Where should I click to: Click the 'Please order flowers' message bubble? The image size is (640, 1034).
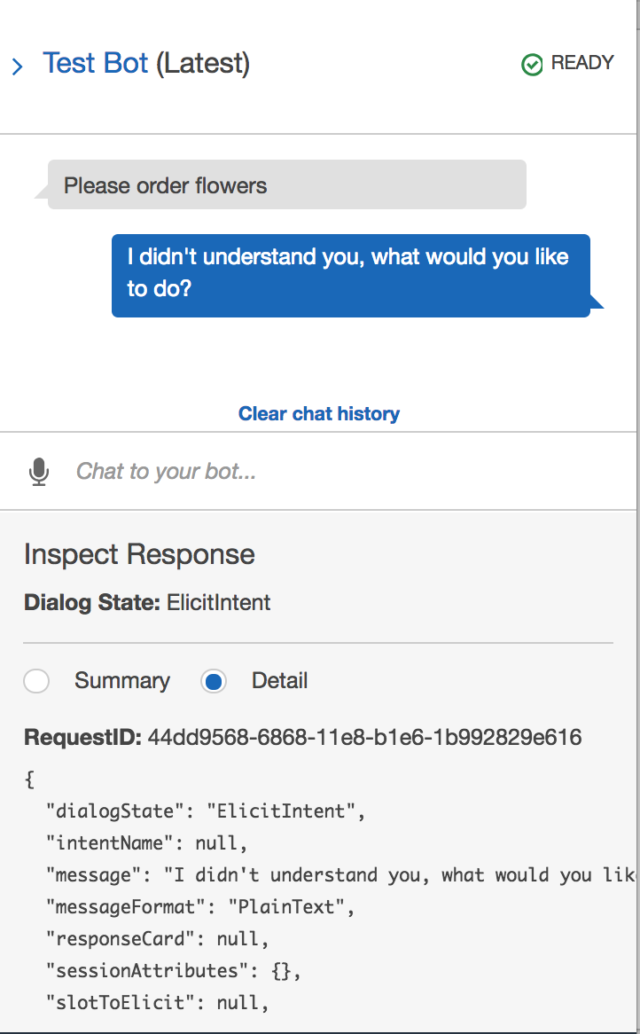[x=286, y=186]
